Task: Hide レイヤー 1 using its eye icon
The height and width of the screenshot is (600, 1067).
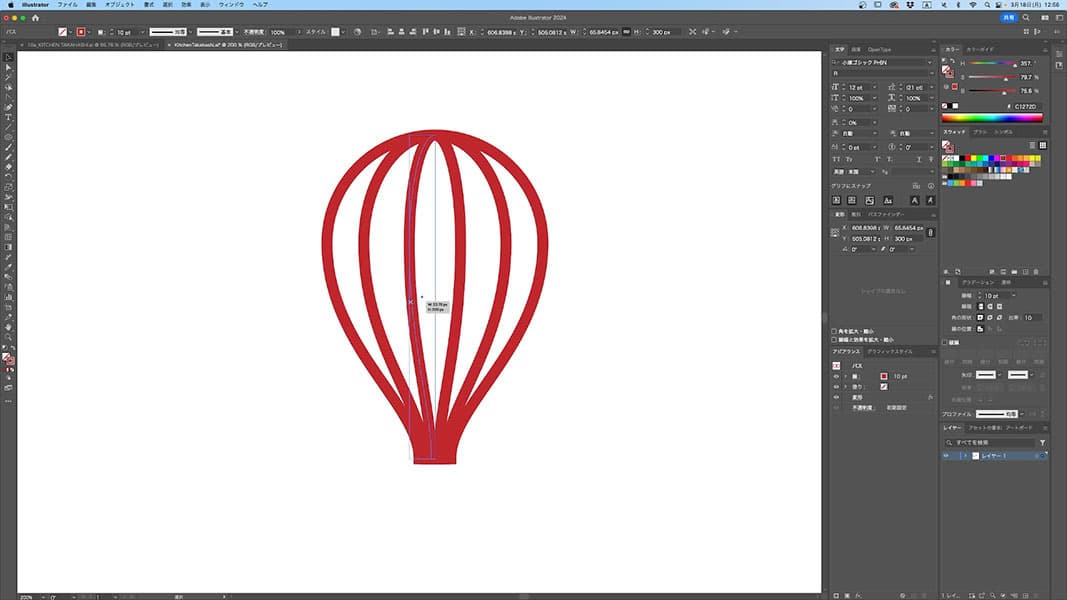Action: click(947, 456)
